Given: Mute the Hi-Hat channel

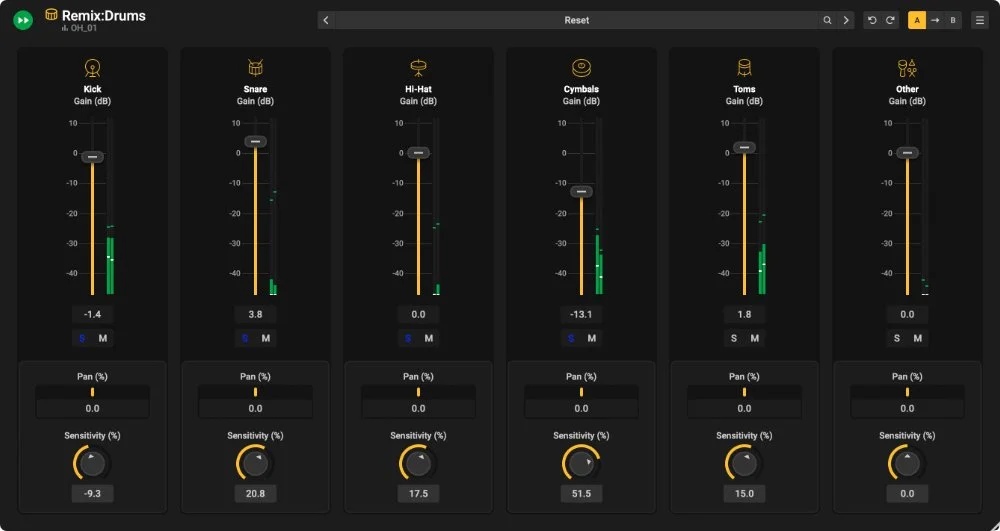Looking at the screenshot, I should click(429, 338).
